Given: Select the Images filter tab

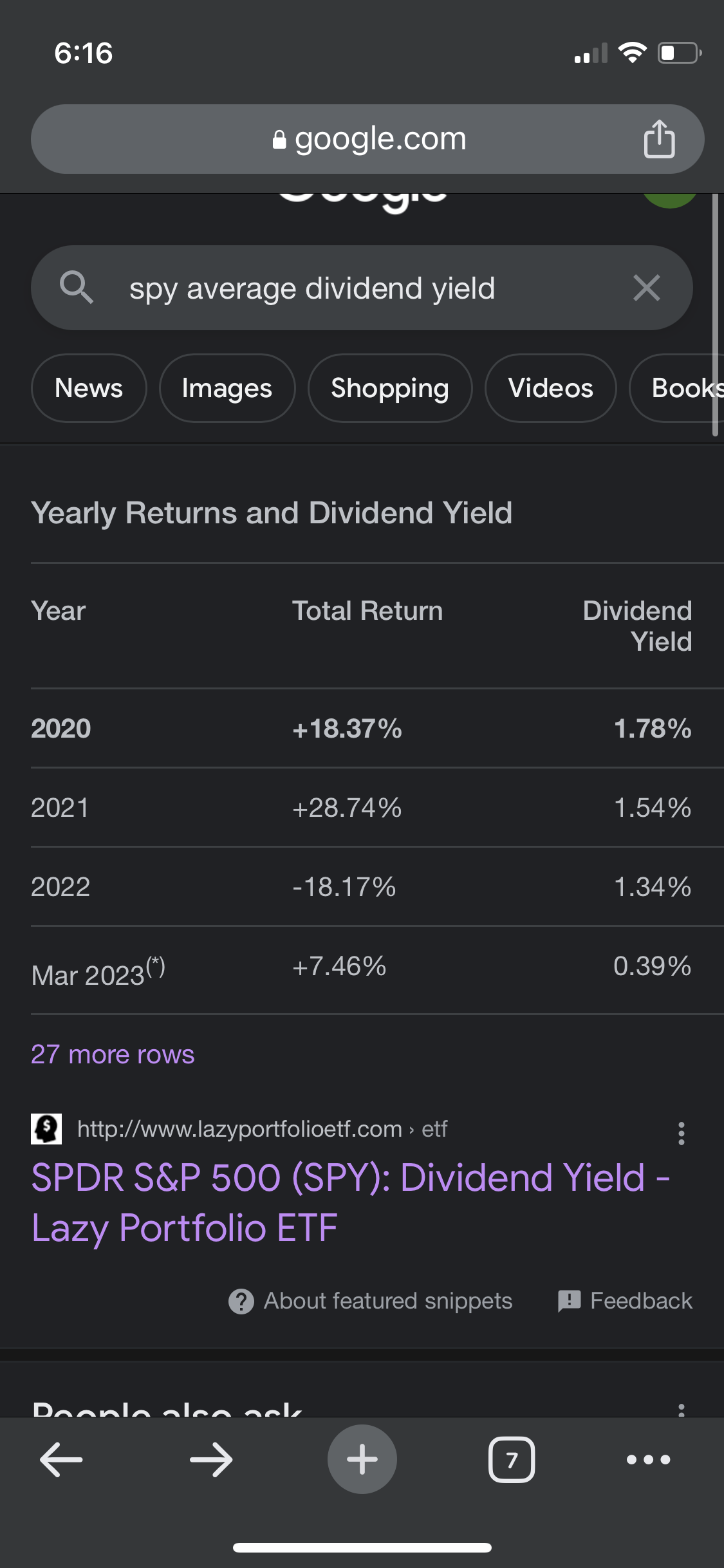Looking at the screenshot, I should pyautogui.click(x=227, y=388).
